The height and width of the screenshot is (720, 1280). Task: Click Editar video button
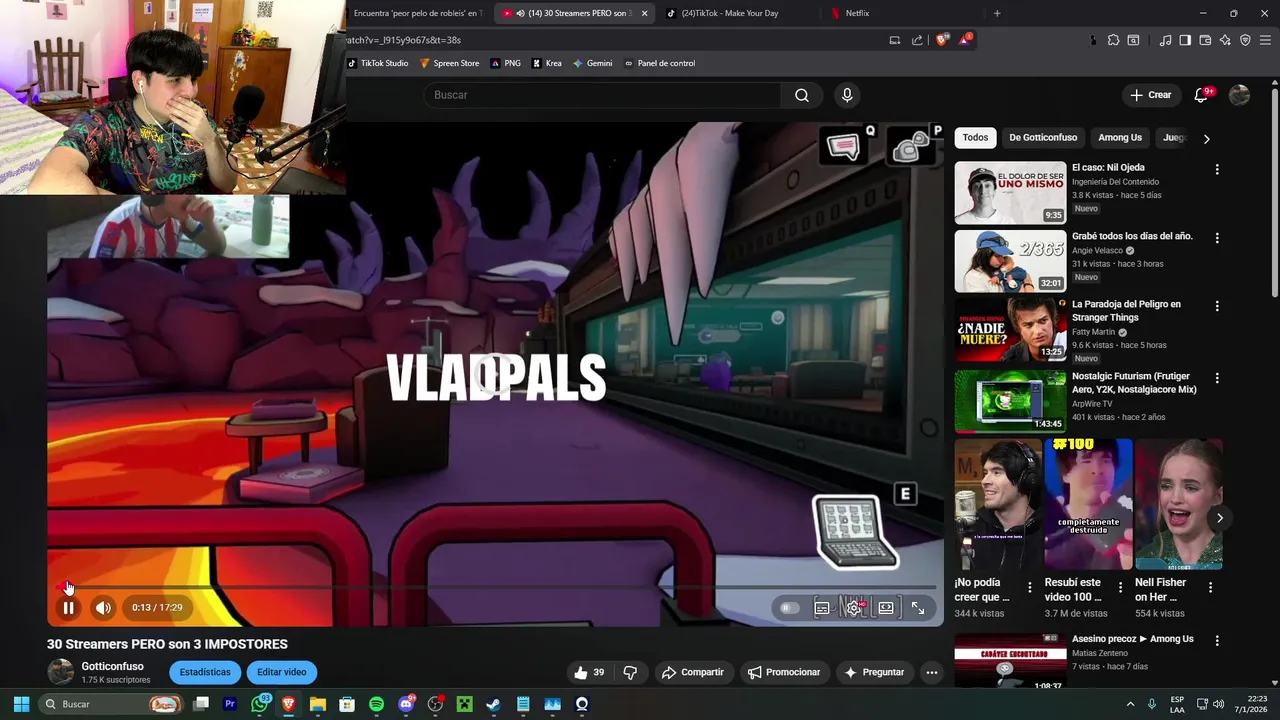(282, 672)
